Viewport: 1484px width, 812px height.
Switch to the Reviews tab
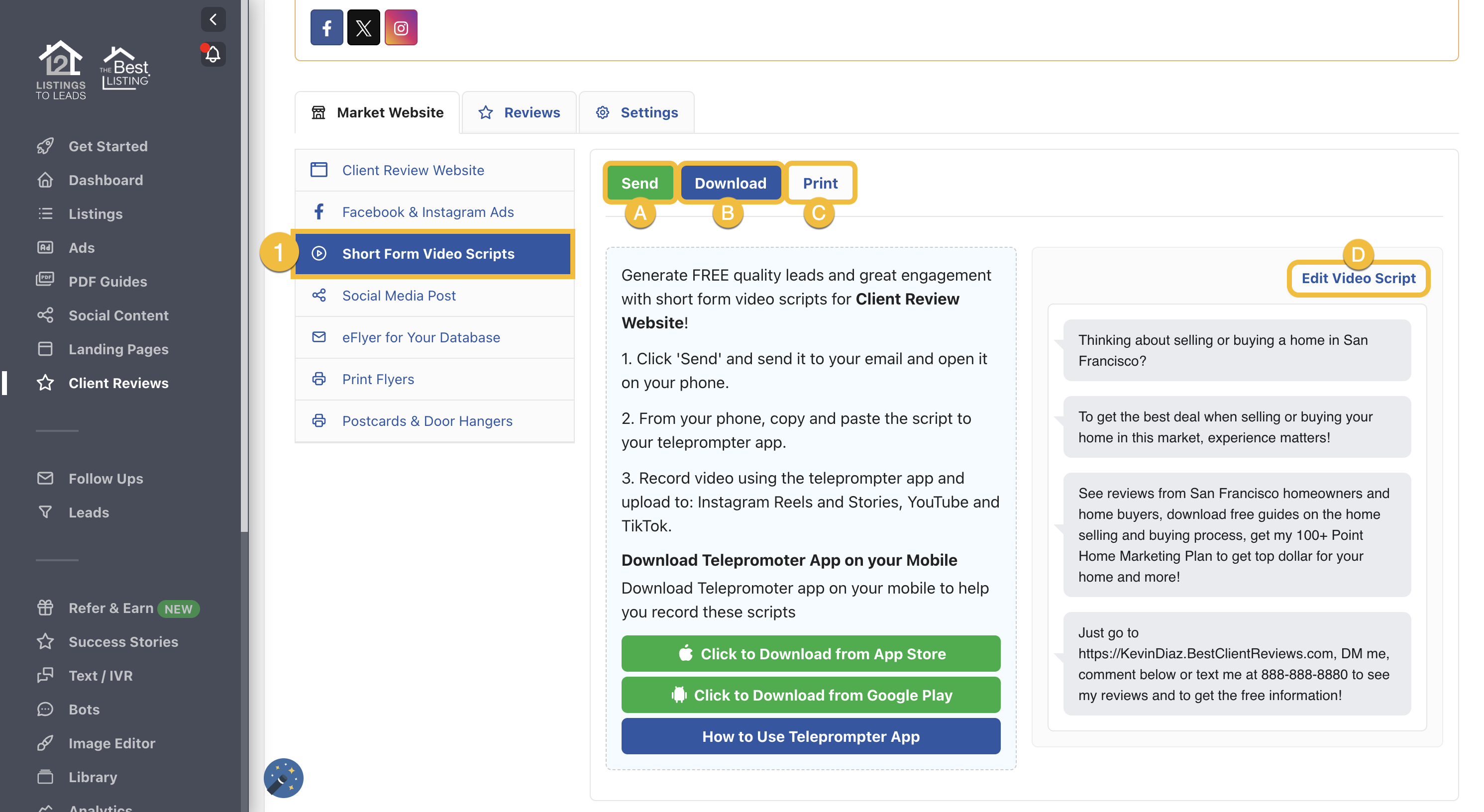click(518, 112)
